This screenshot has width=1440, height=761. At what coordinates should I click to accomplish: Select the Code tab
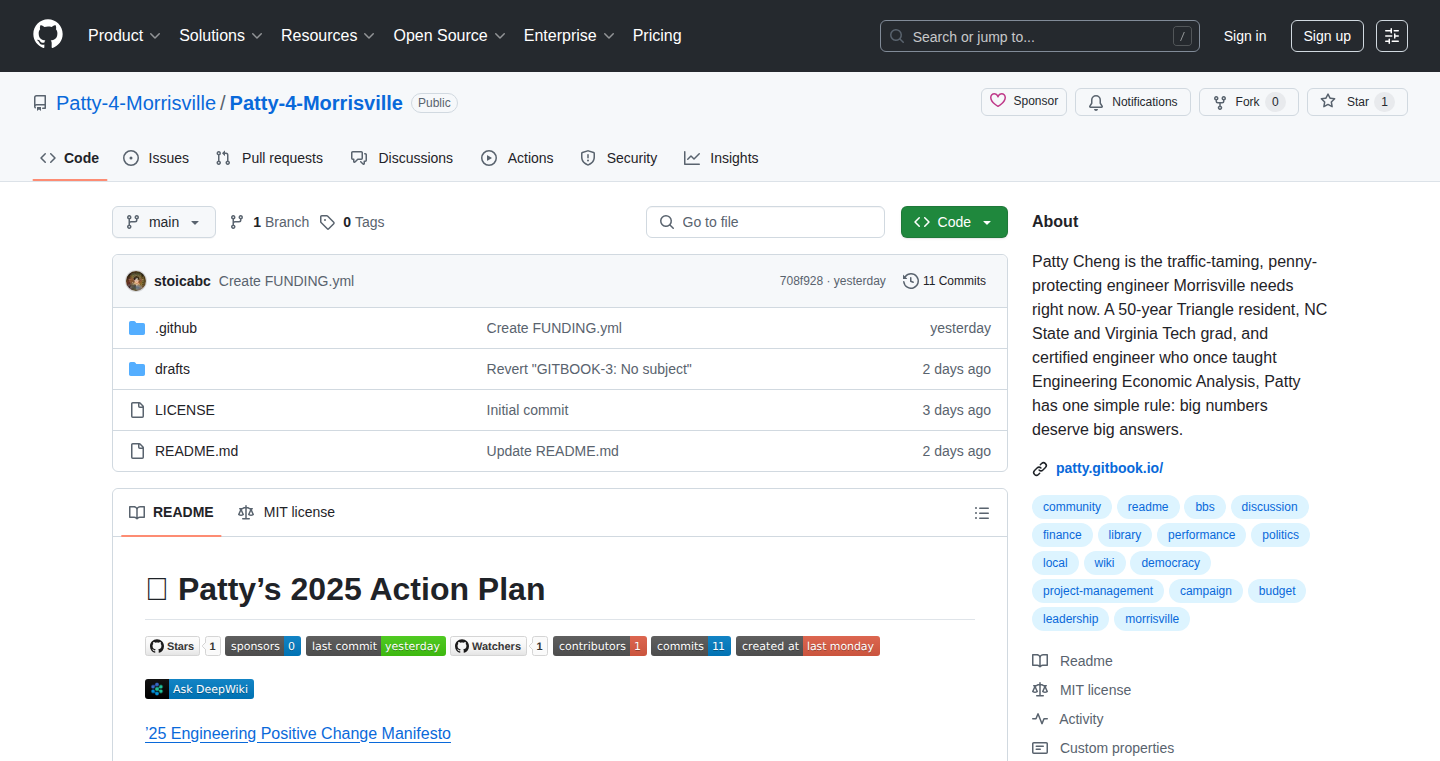[70, 158]
